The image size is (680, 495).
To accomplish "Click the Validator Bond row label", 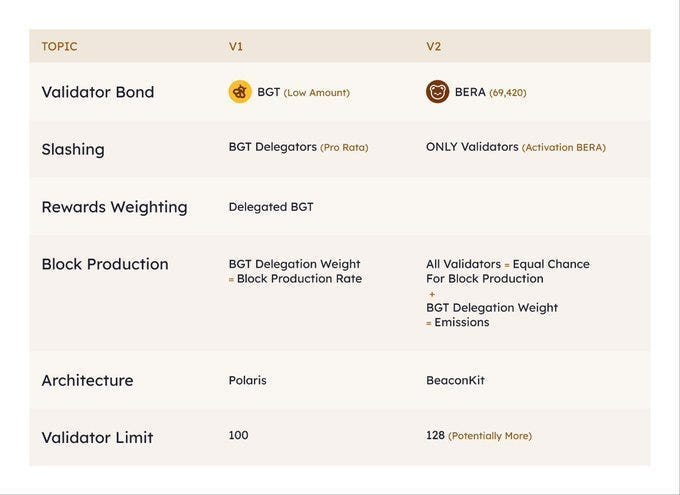I will [98, 92].
